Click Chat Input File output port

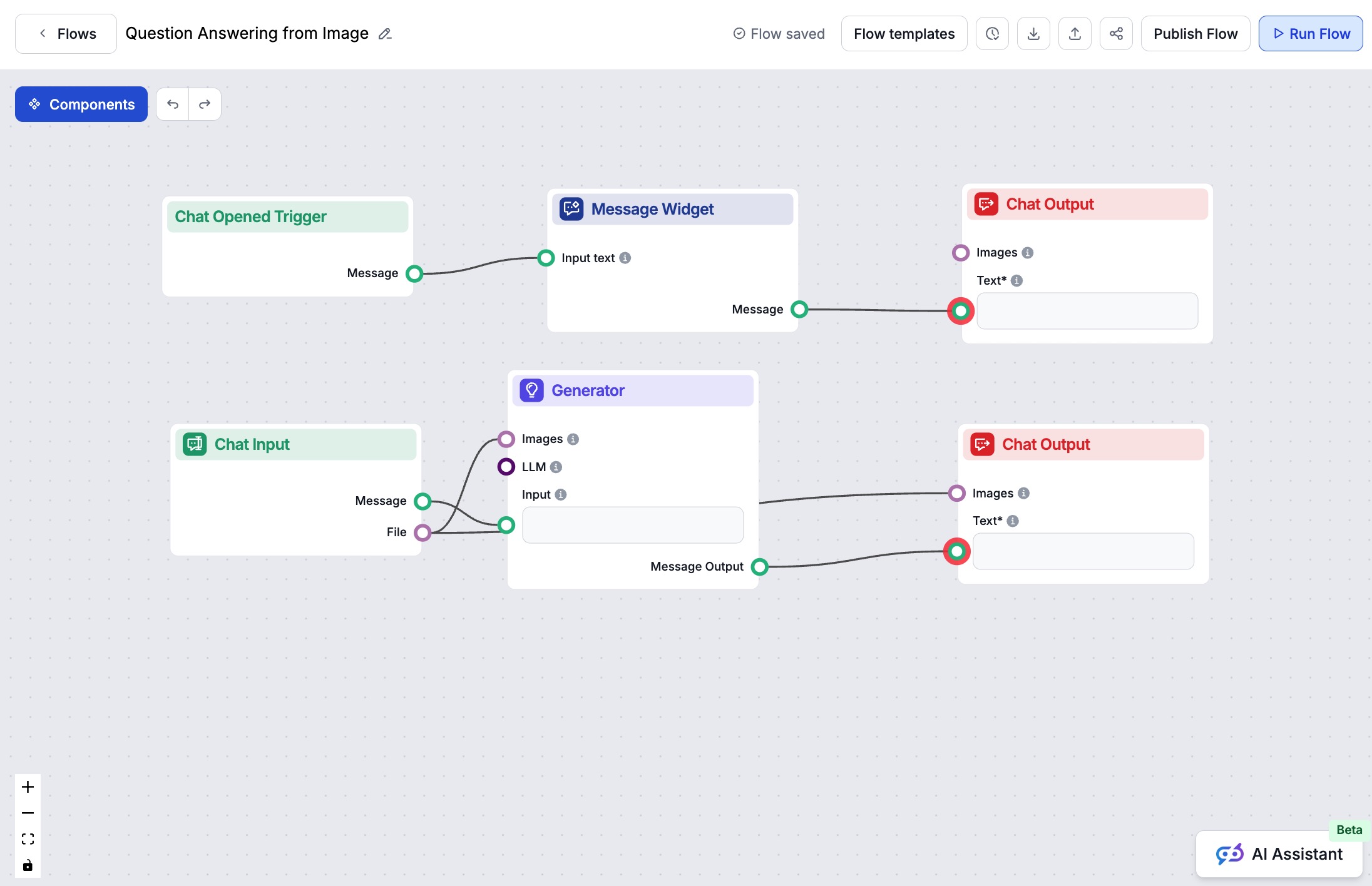coord(422,532)
